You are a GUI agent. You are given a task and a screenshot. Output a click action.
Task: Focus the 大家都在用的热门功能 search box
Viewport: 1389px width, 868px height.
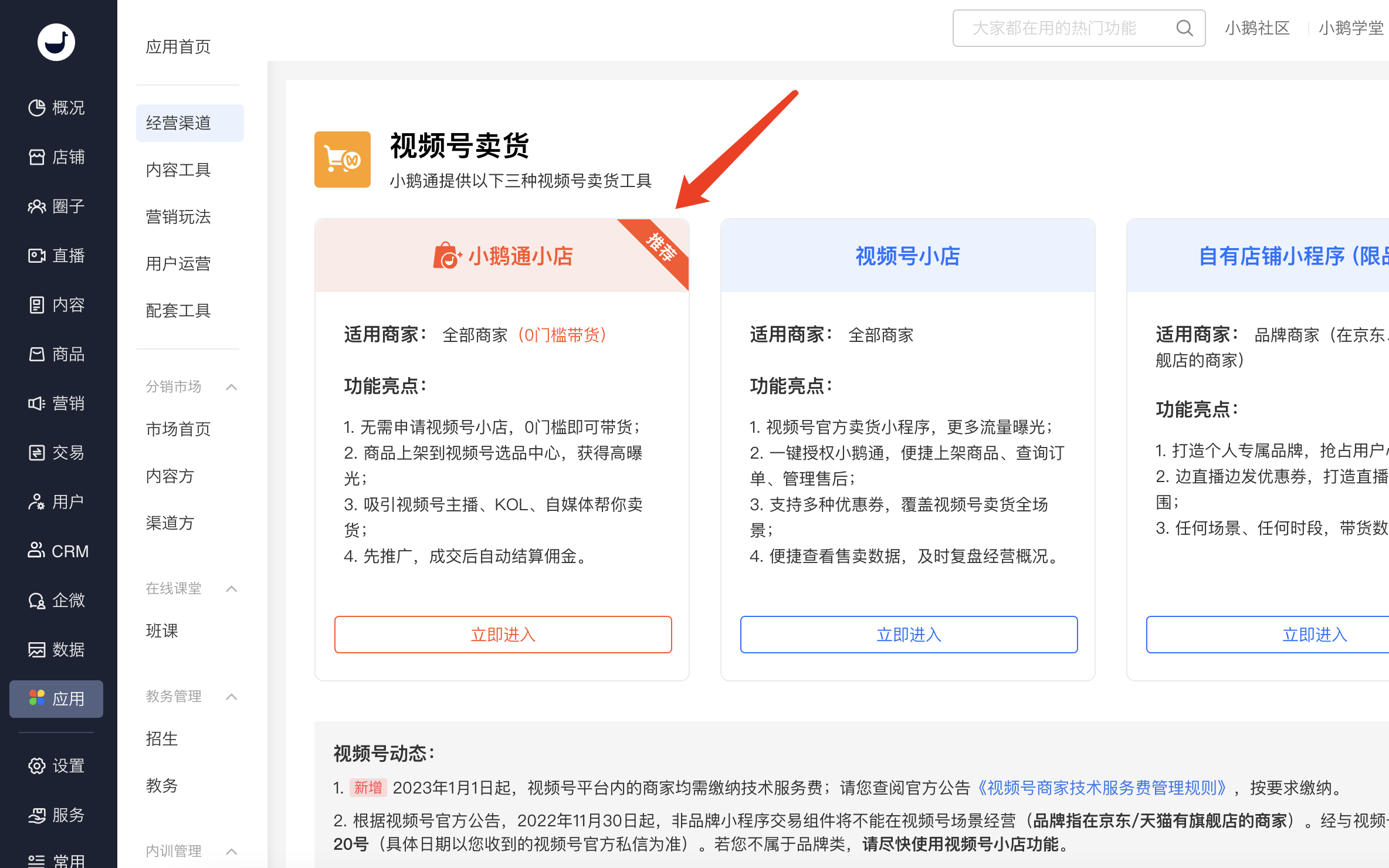point(1079,28)
